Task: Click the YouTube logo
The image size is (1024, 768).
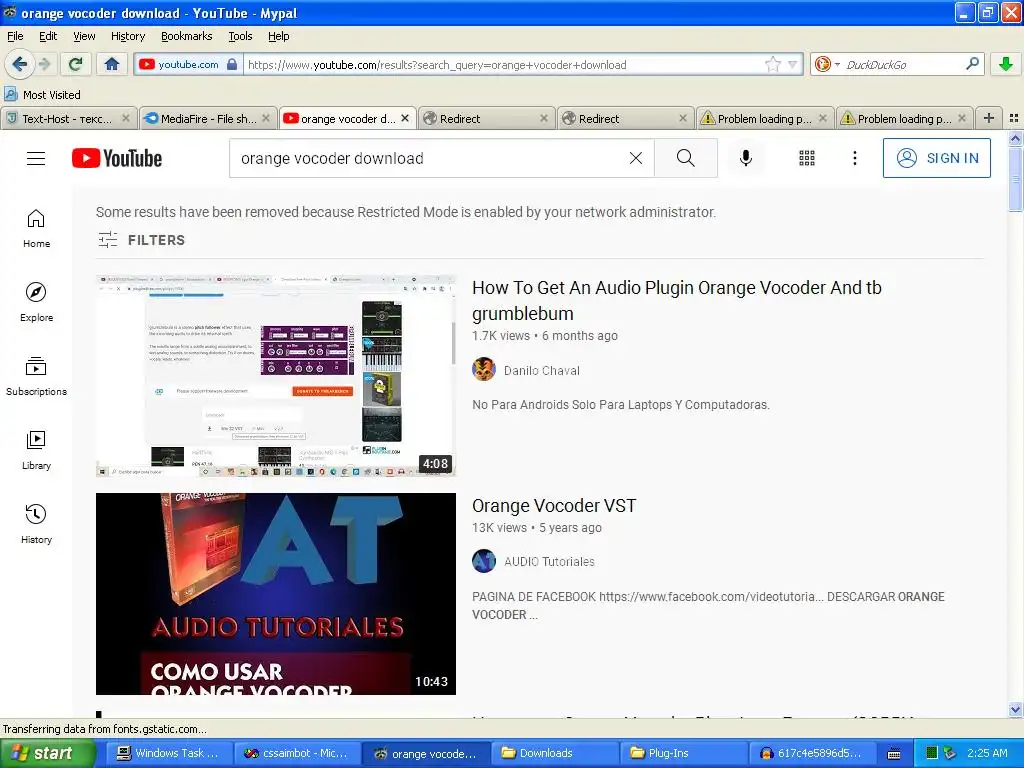Action: (x=117, y=158)
